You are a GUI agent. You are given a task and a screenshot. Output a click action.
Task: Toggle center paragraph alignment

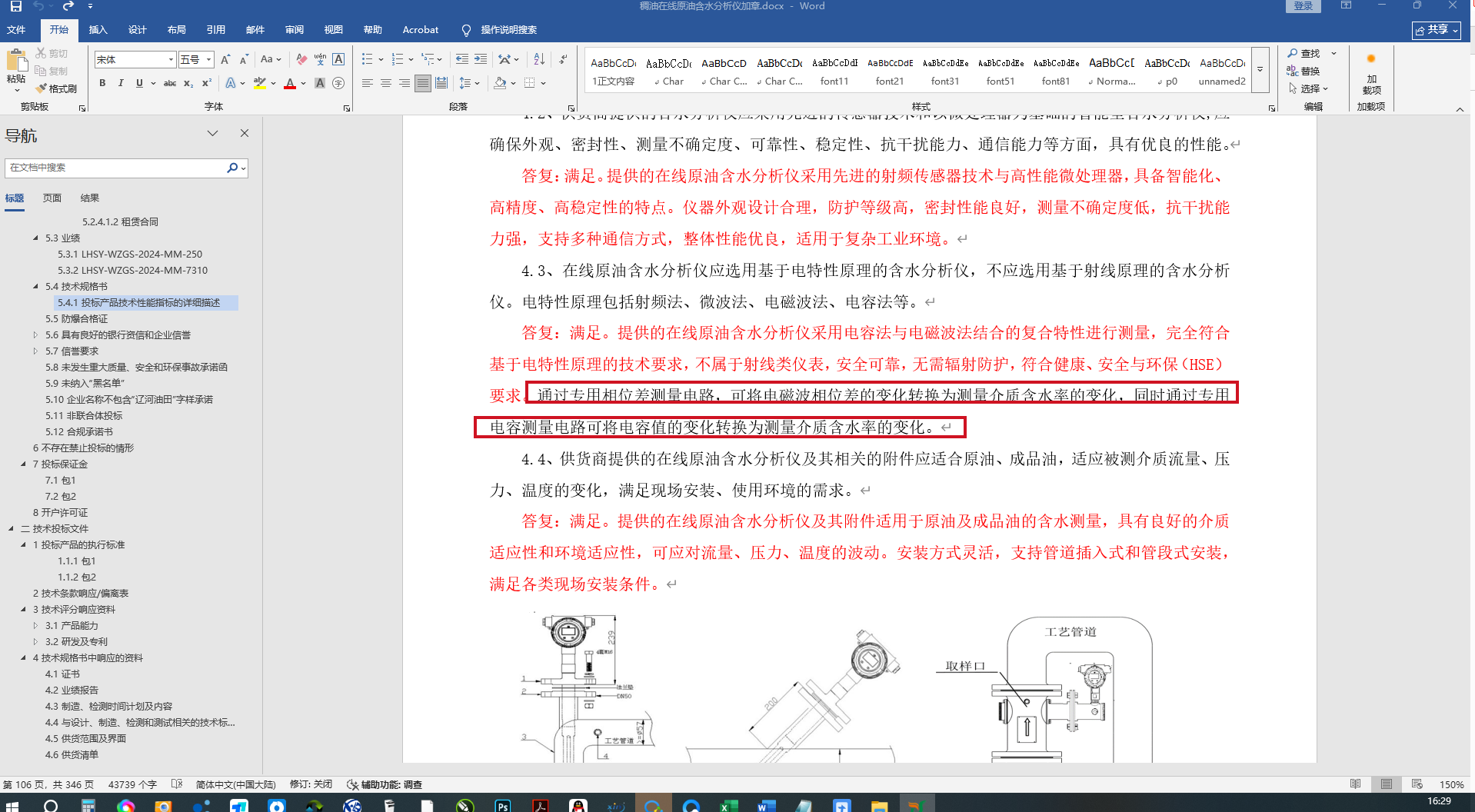coord(386,83)
